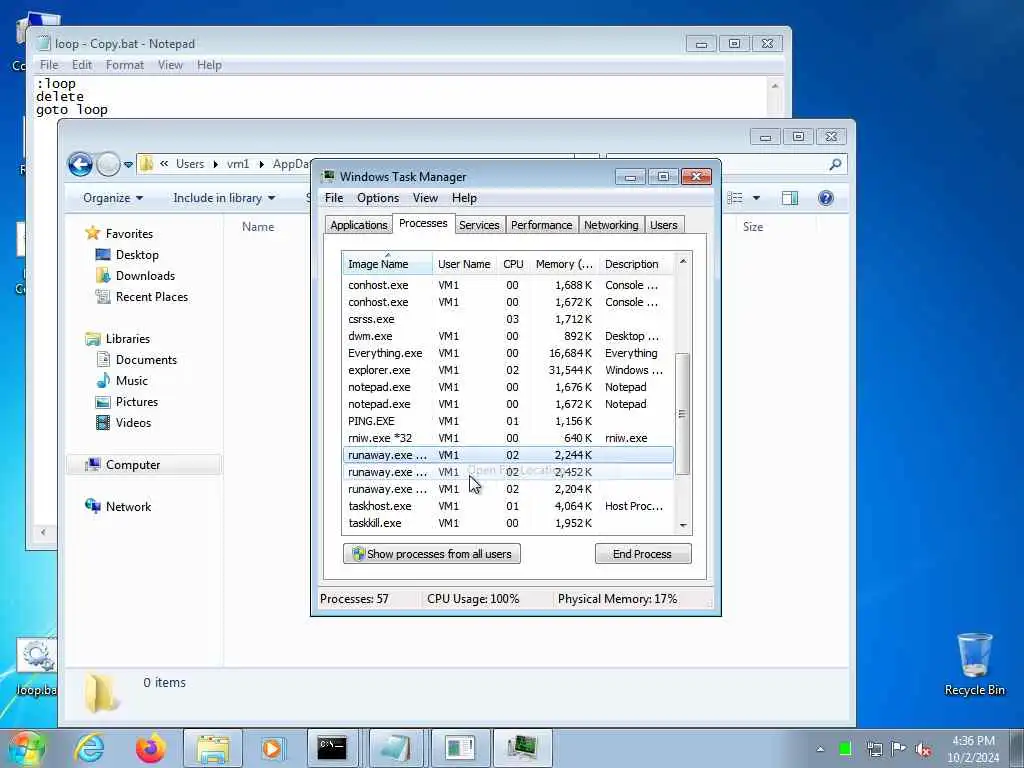Open the view options dropdown arrow in Explorer
1024x768 pixels.
[x=756, y=198]
